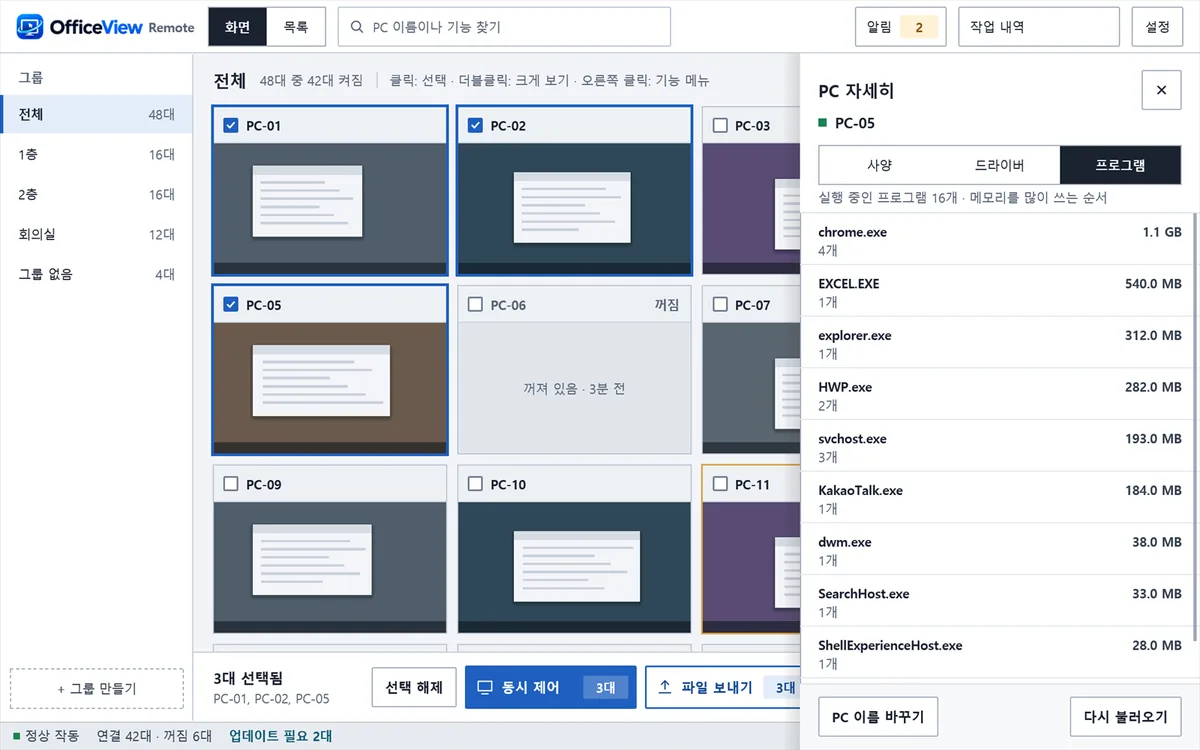Click the PC-05 screen thumbnail
Viewport: 1200px width, 750px height.
tap(330, 388)
